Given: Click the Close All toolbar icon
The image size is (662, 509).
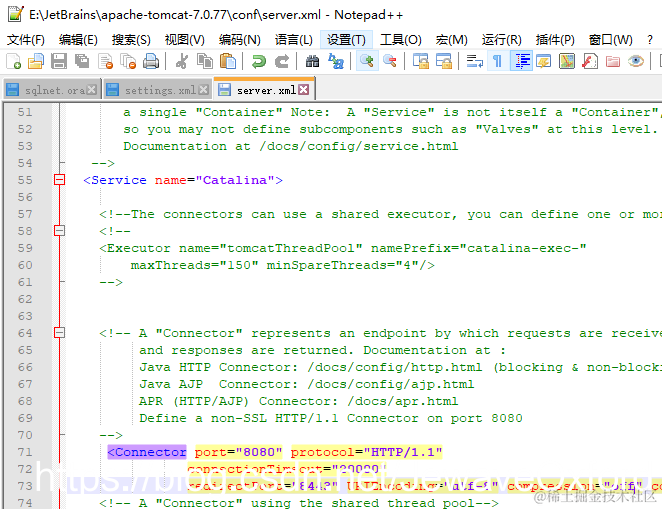Looking at the screenshot, I should [128, 62].
